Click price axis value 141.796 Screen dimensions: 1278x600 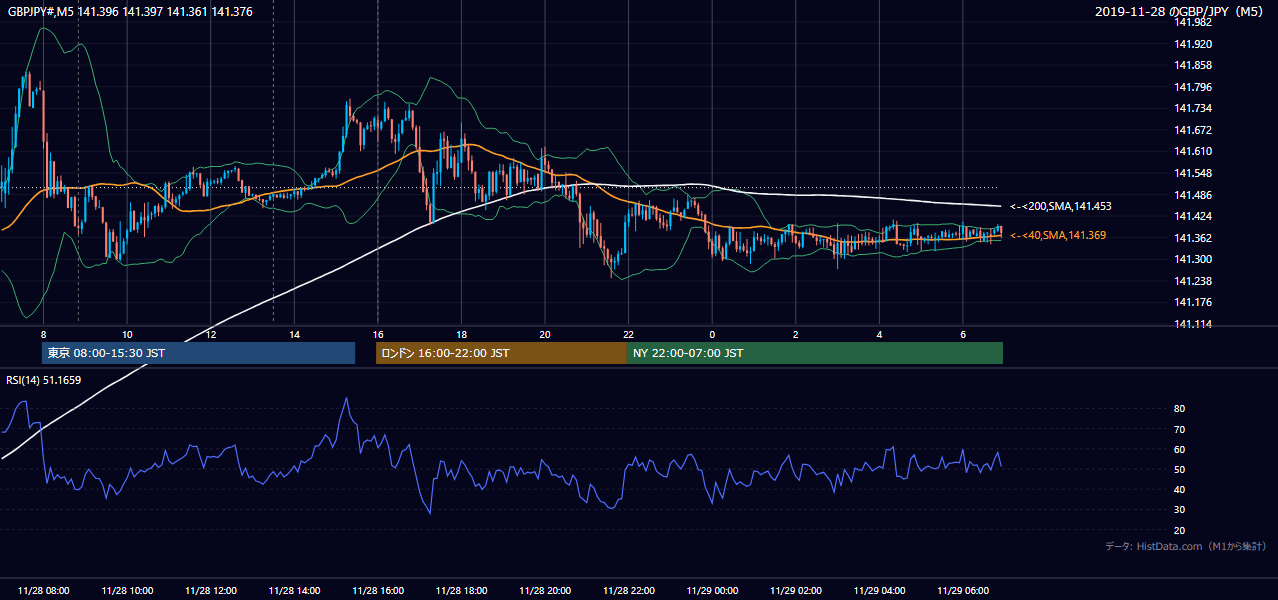(1193, 87)
